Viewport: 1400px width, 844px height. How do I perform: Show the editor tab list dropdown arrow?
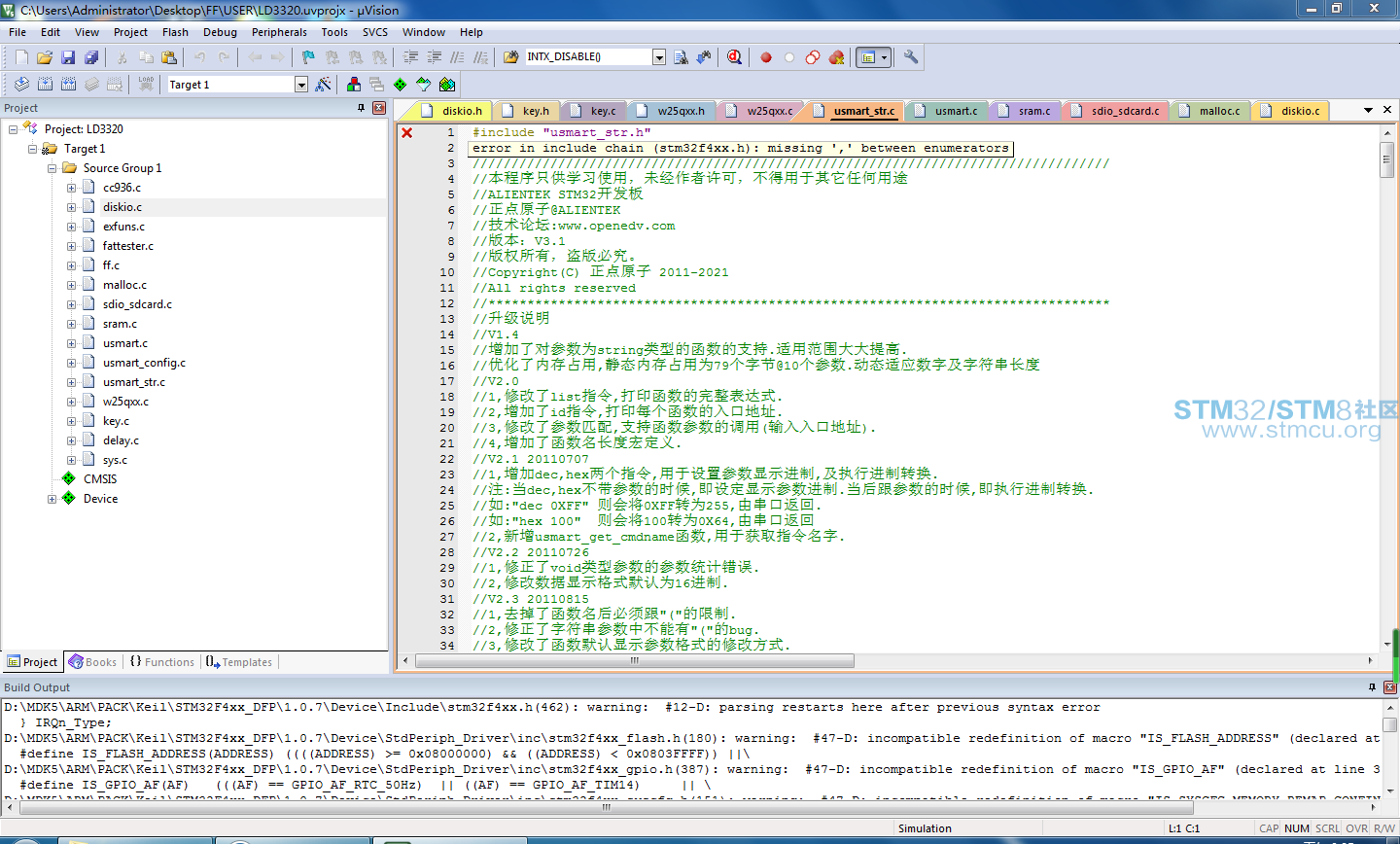[x=1368, y=110]
